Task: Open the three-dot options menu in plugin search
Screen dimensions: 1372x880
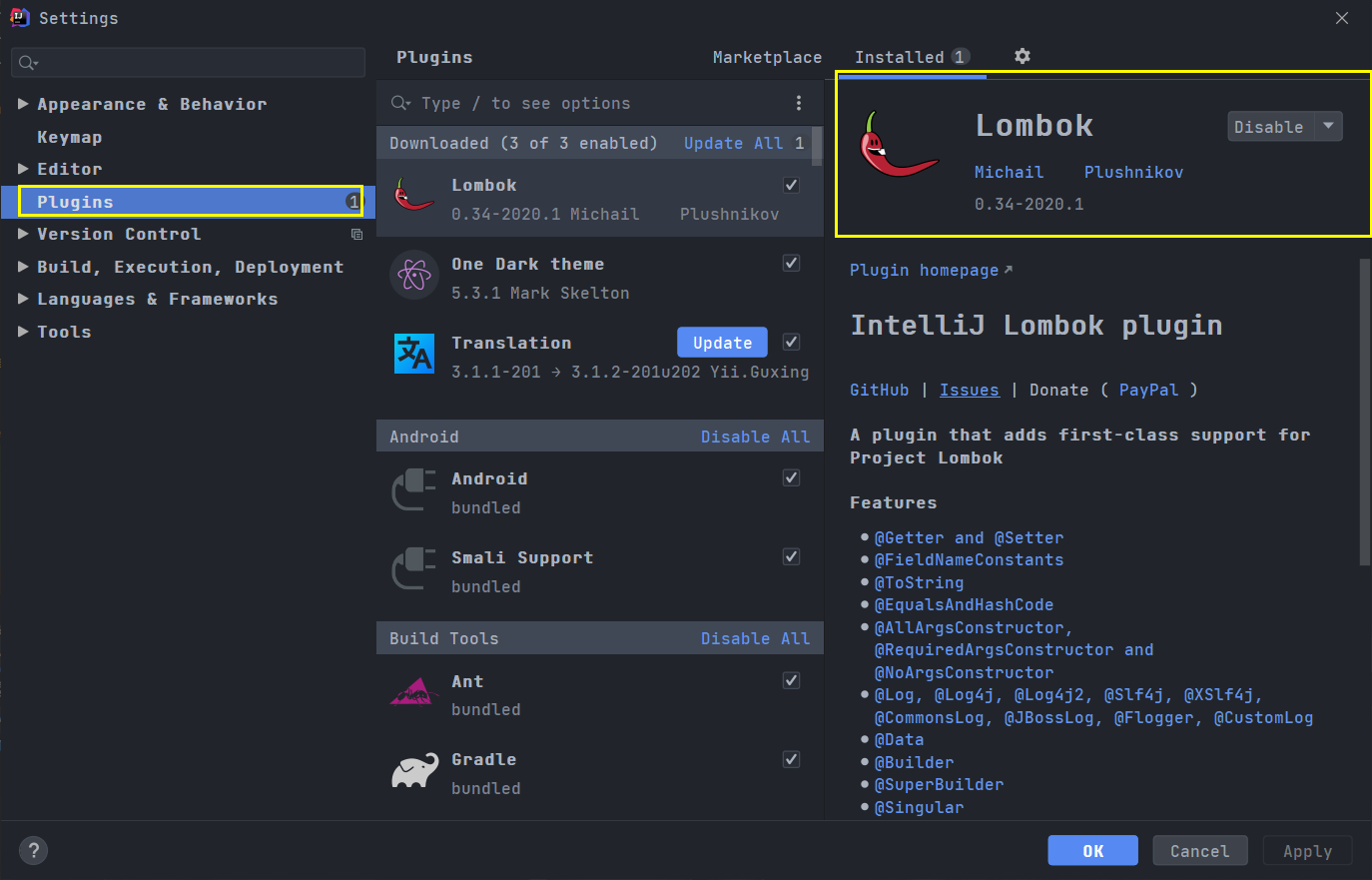Action: (798, 103)
